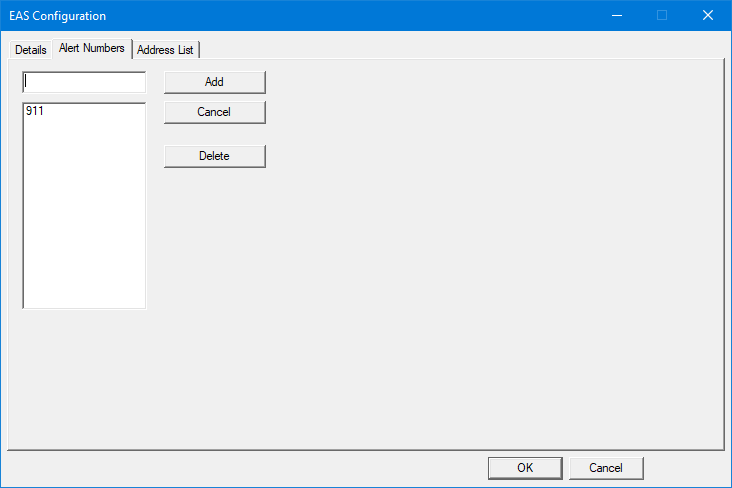Click the gap between Cancel and Delete buttons
The width and height of the screenshot is (732, 488).
pyautogui.click(x=214, y=134)
